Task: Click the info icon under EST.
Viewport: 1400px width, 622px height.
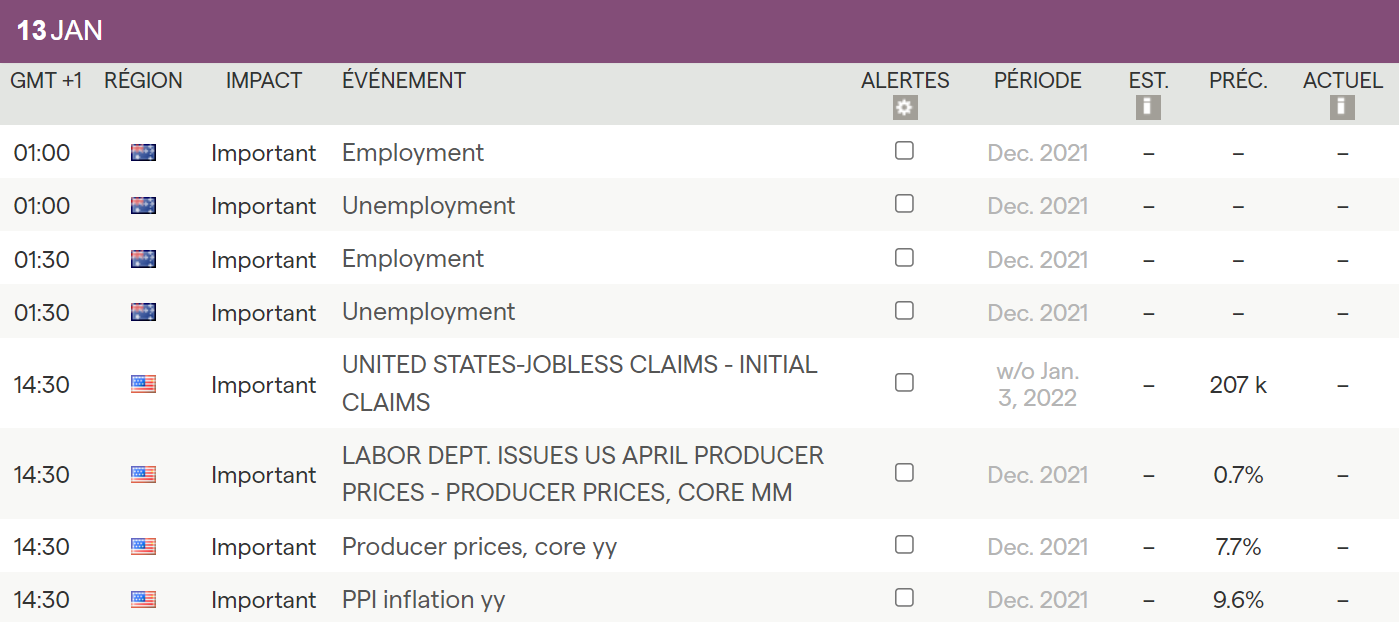Action: (x=1148, y=108)
